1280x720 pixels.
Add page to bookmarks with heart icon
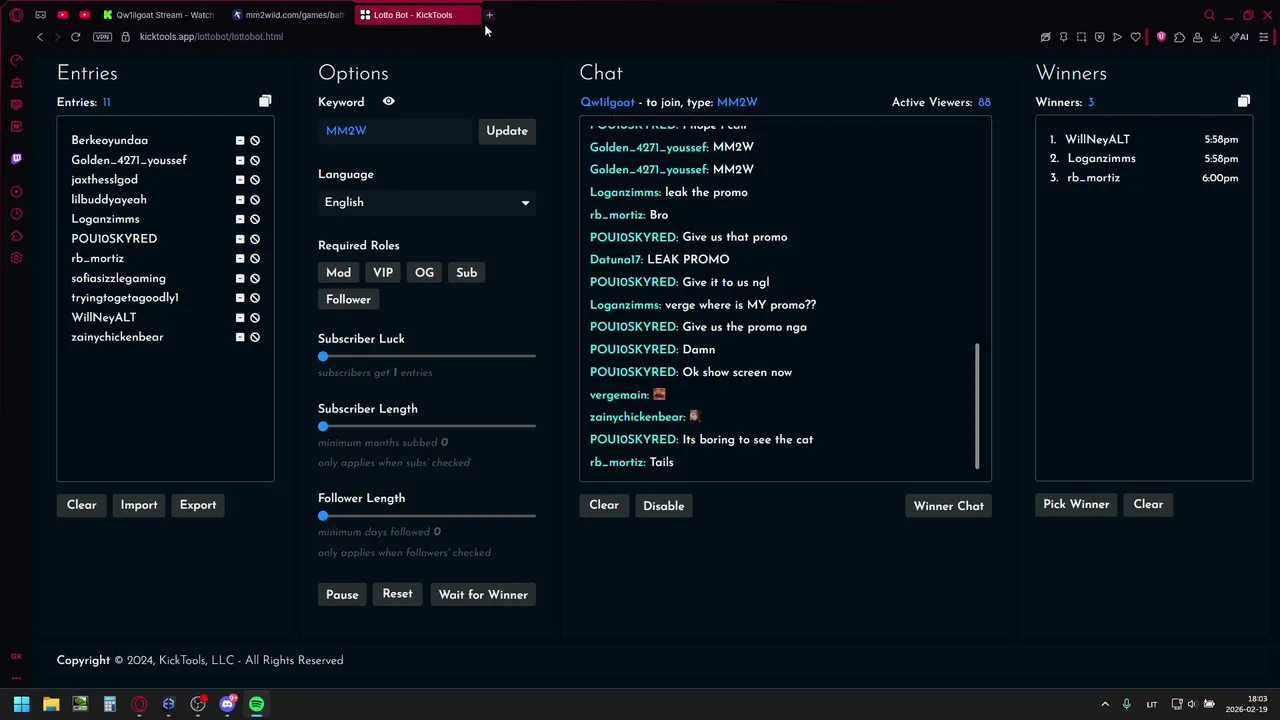[1136, 37]
